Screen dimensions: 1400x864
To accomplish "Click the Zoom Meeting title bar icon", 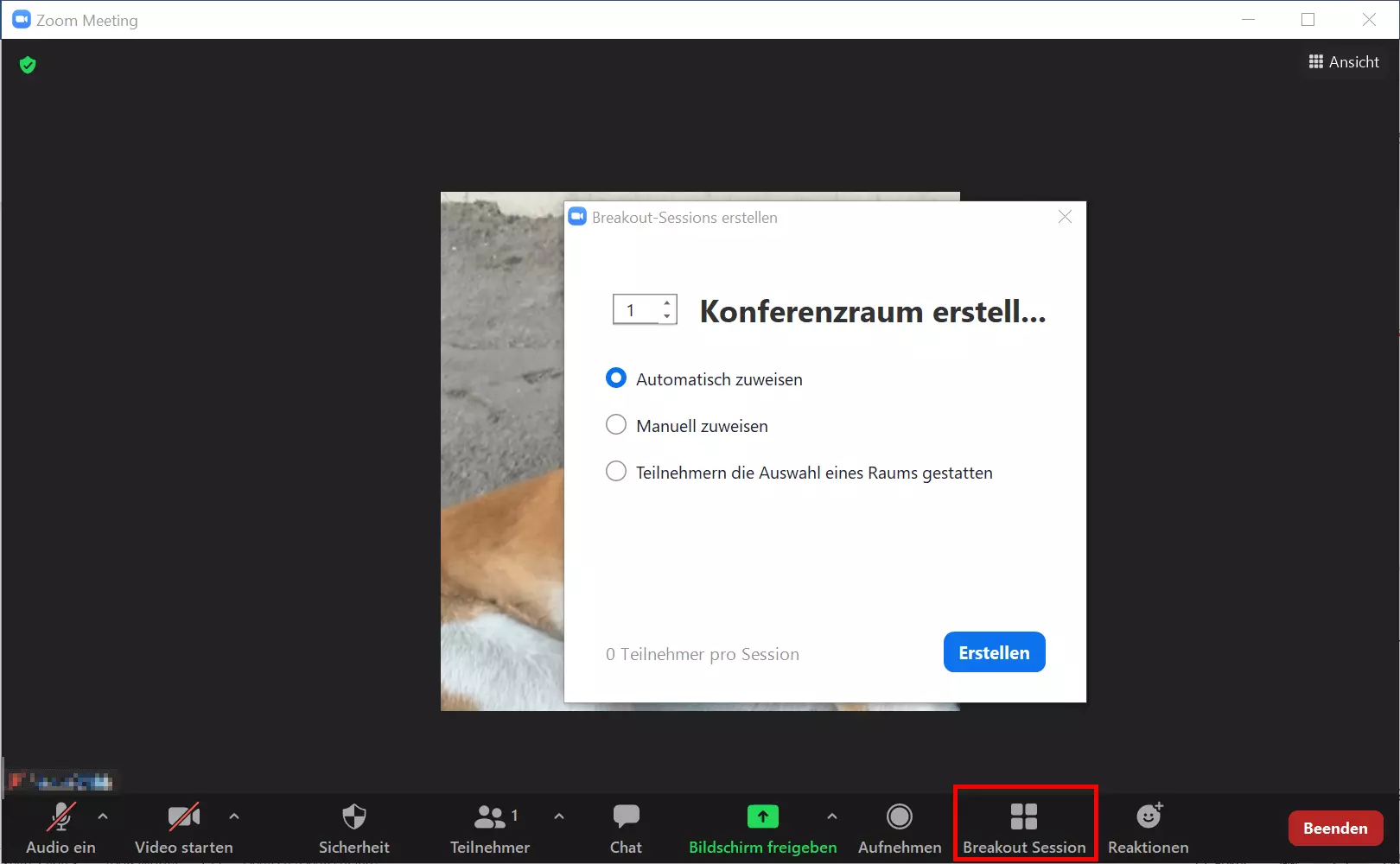I will (x=22, y=19).
